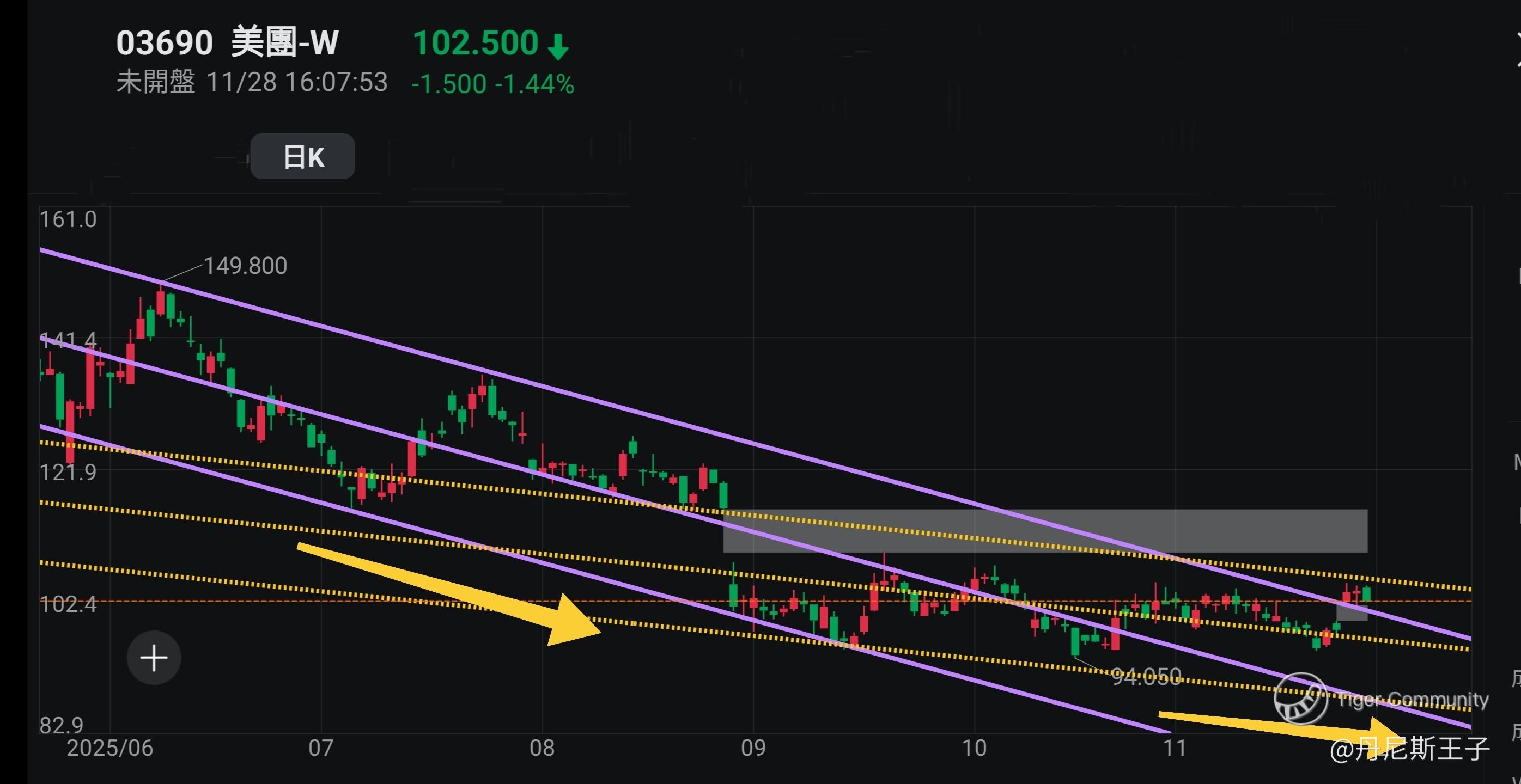This screenshot has height=784, width=1521.
Task: Click the 94.050 low price label
Action: coord(1146,677)
